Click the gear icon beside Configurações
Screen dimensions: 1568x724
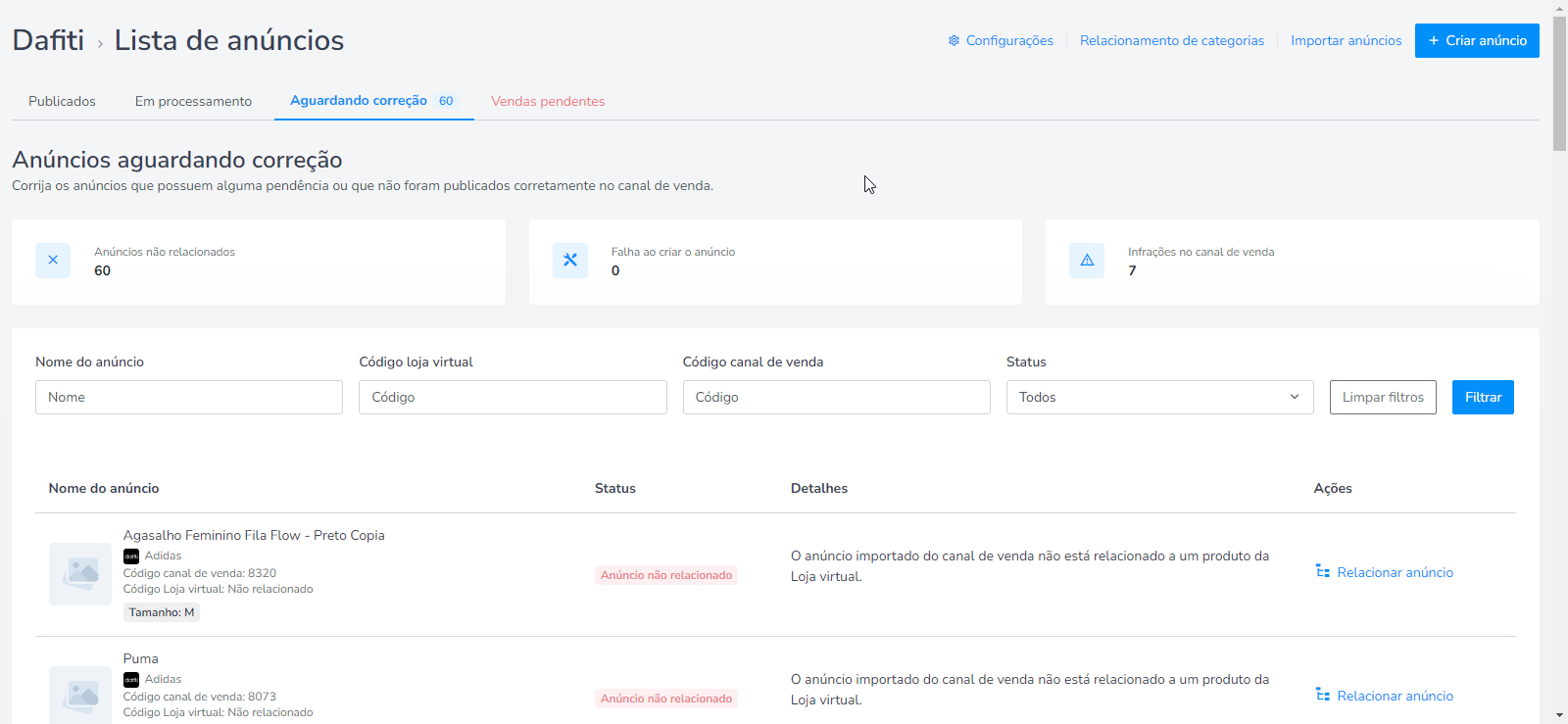954,40
